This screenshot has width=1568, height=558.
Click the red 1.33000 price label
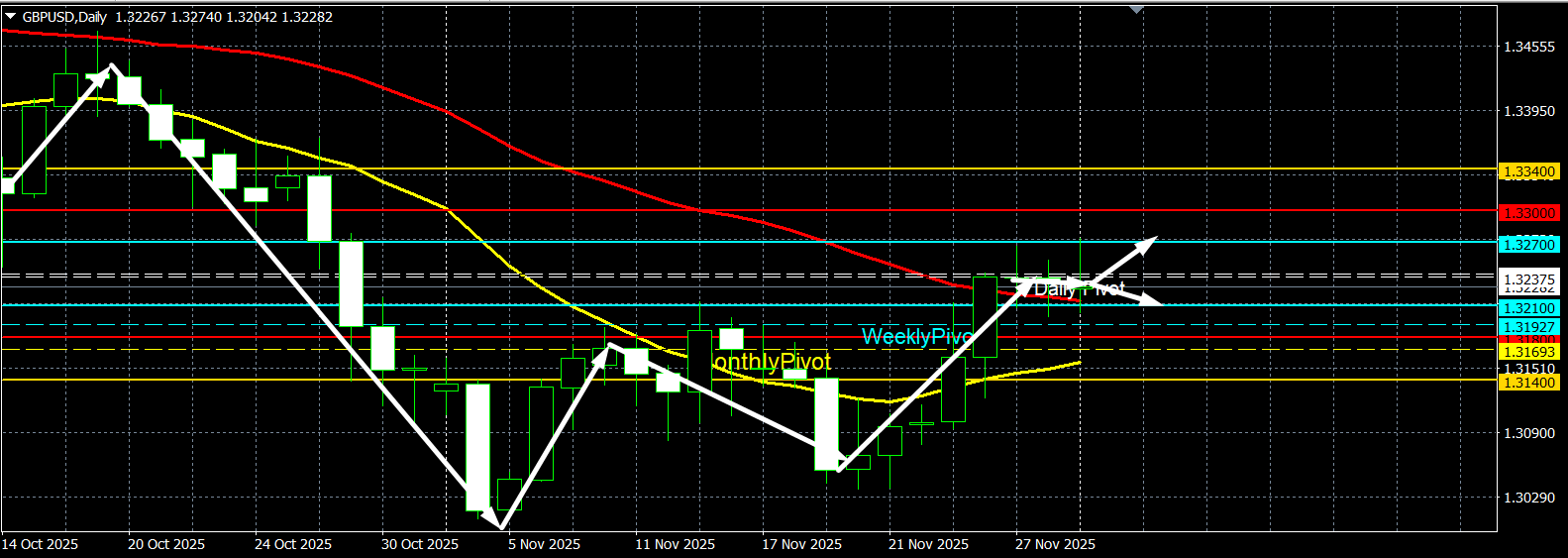(x=1529, y=213)
